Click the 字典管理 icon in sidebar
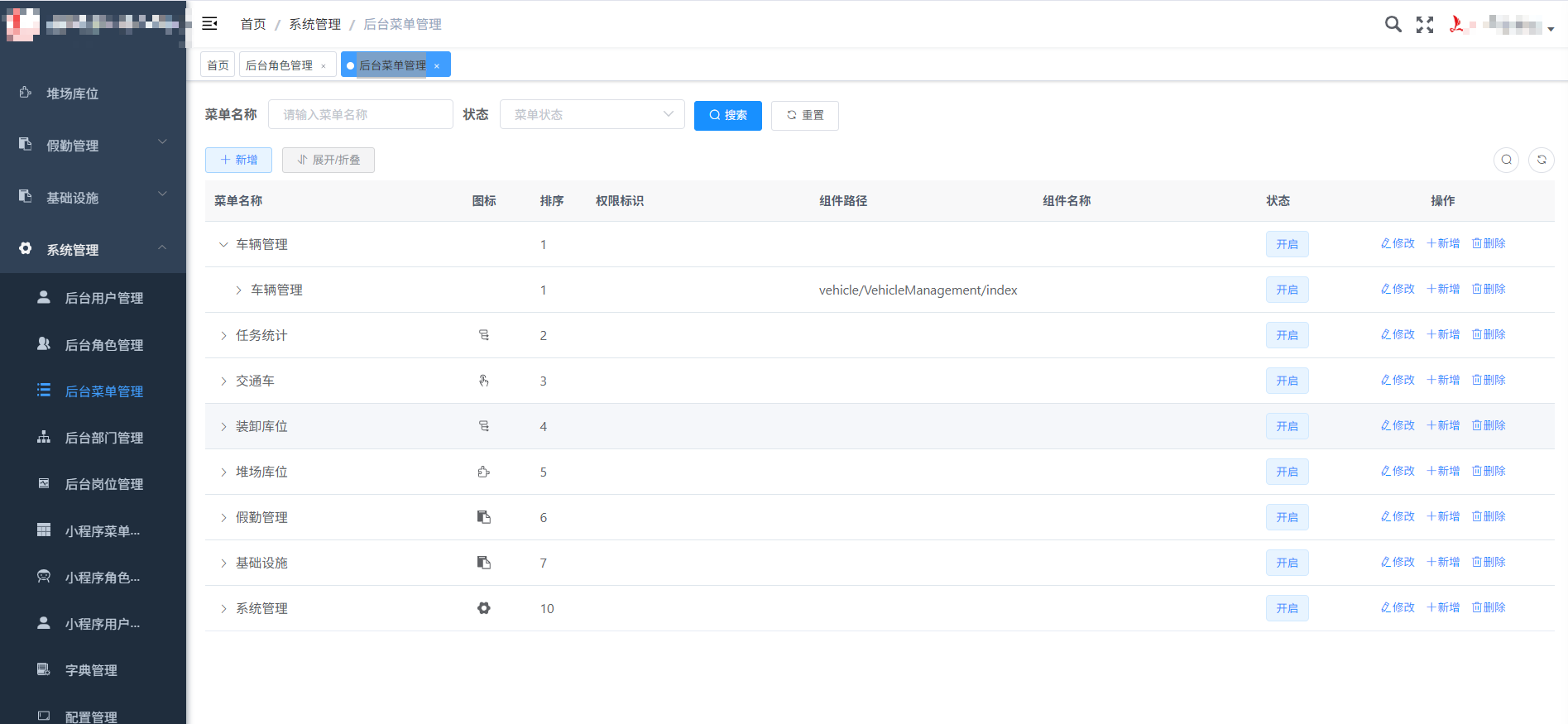 pyautogui.click(x=44, y=669)
